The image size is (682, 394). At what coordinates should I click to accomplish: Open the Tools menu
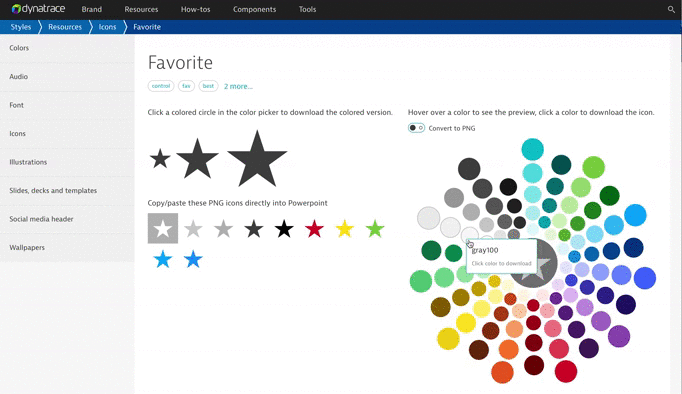tap(307, 9)
